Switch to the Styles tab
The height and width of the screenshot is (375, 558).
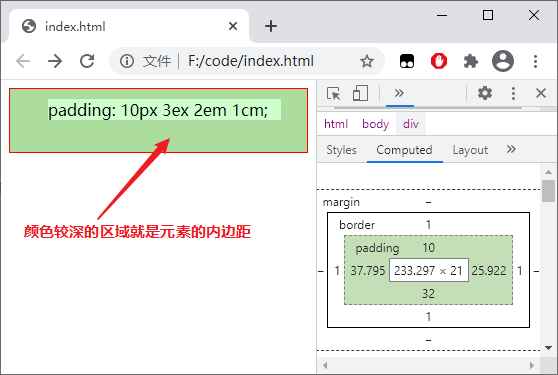341,150
